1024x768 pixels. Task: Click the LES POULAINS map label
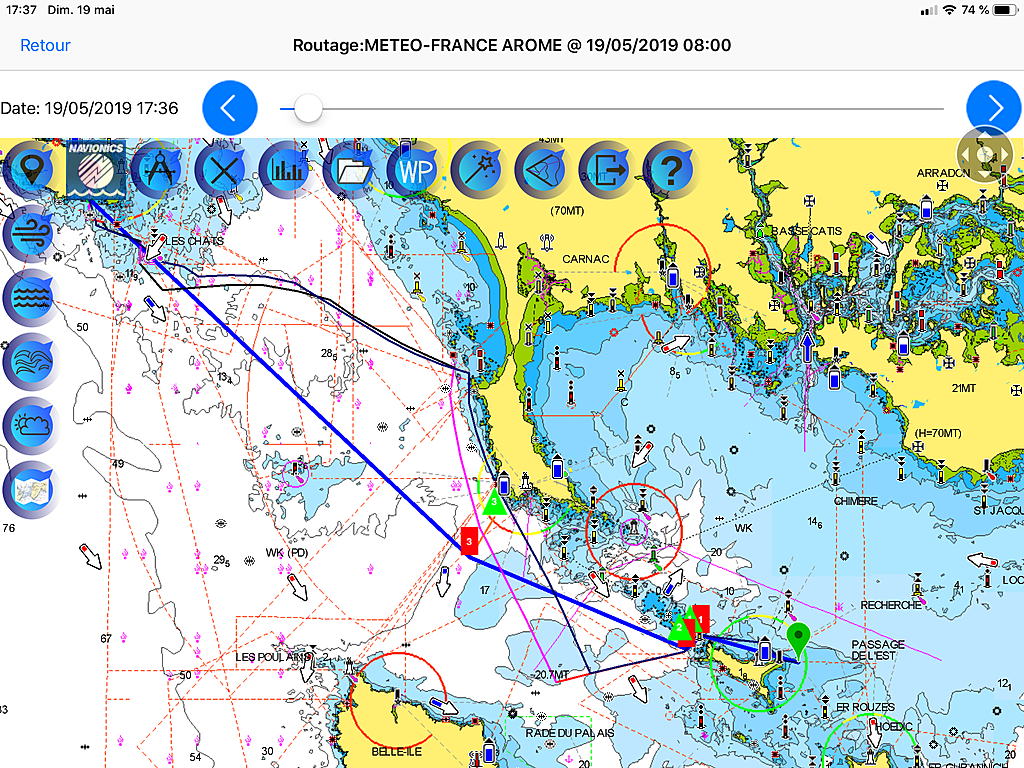[x=274, y=656]
